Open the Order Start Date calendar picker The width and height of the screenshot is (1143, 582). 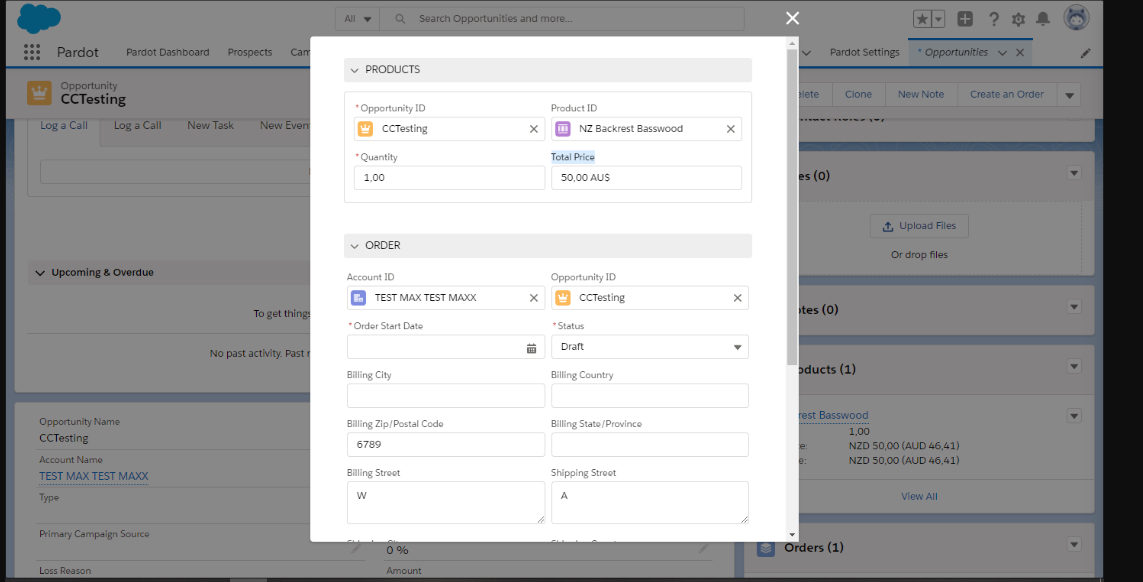531,348
